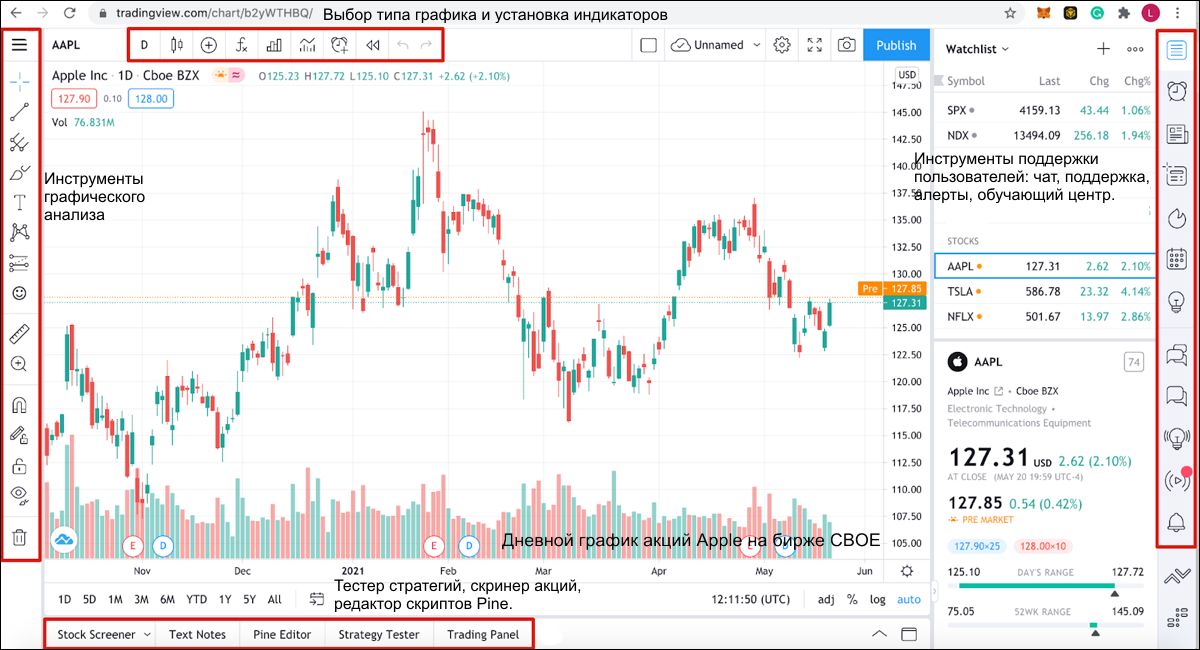
Task: Open the Strategy Tester tab
Action: click(x=379, y=634)
